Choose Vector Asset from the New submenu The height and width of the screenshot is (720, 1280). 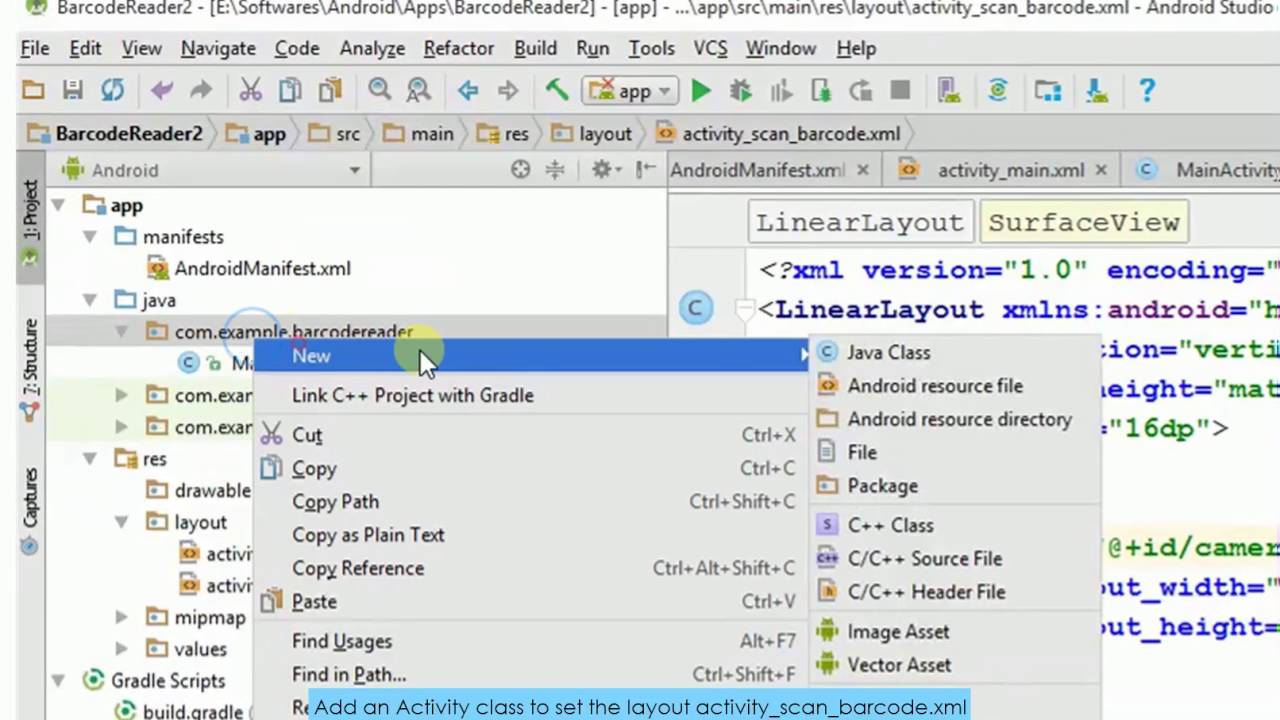pos(955,665)
